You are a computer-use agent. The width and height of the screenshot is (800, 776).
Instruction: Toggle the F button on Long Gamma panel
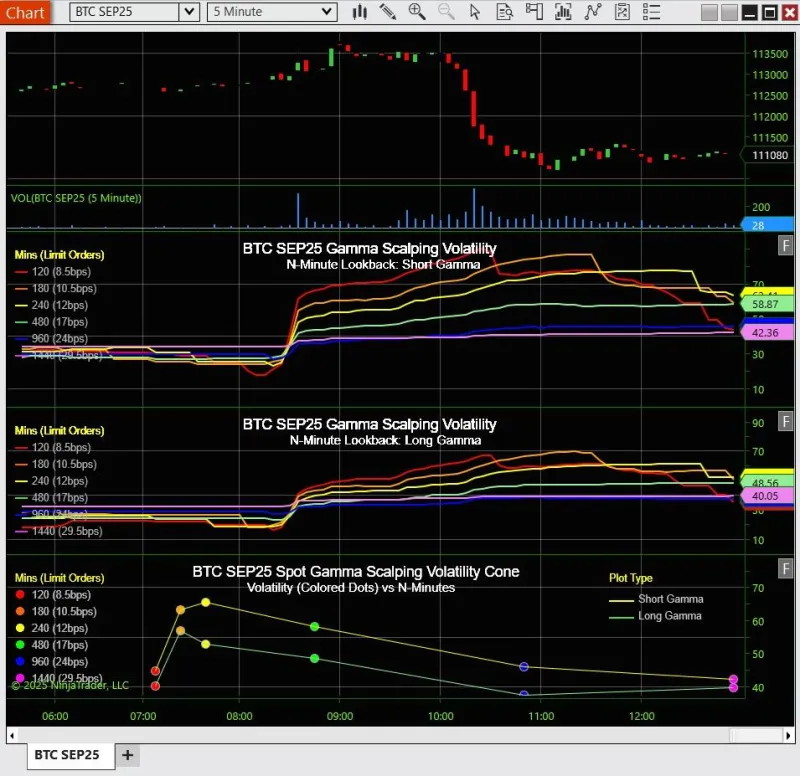[x=785, y=421]
